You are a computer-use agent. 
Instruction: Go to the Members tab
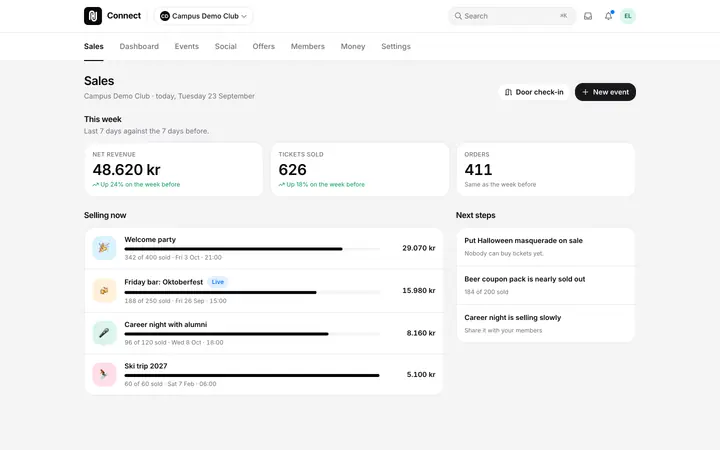308,46
